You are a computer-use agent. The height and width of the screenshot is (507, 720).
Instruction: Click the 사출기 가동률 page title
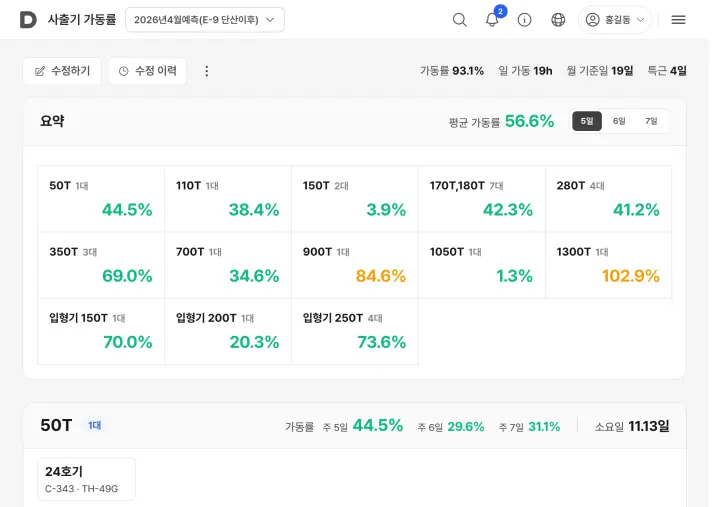point(82,20)
